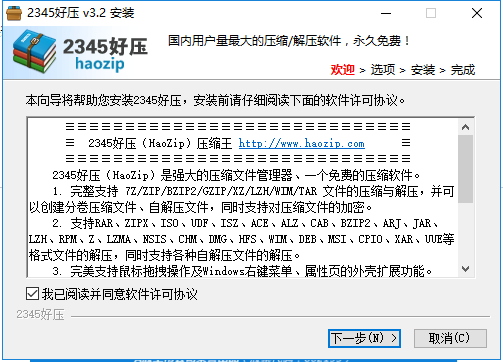Minimize the installer window
This screenshot has width=503, height=362.
(x=386, y=13)
